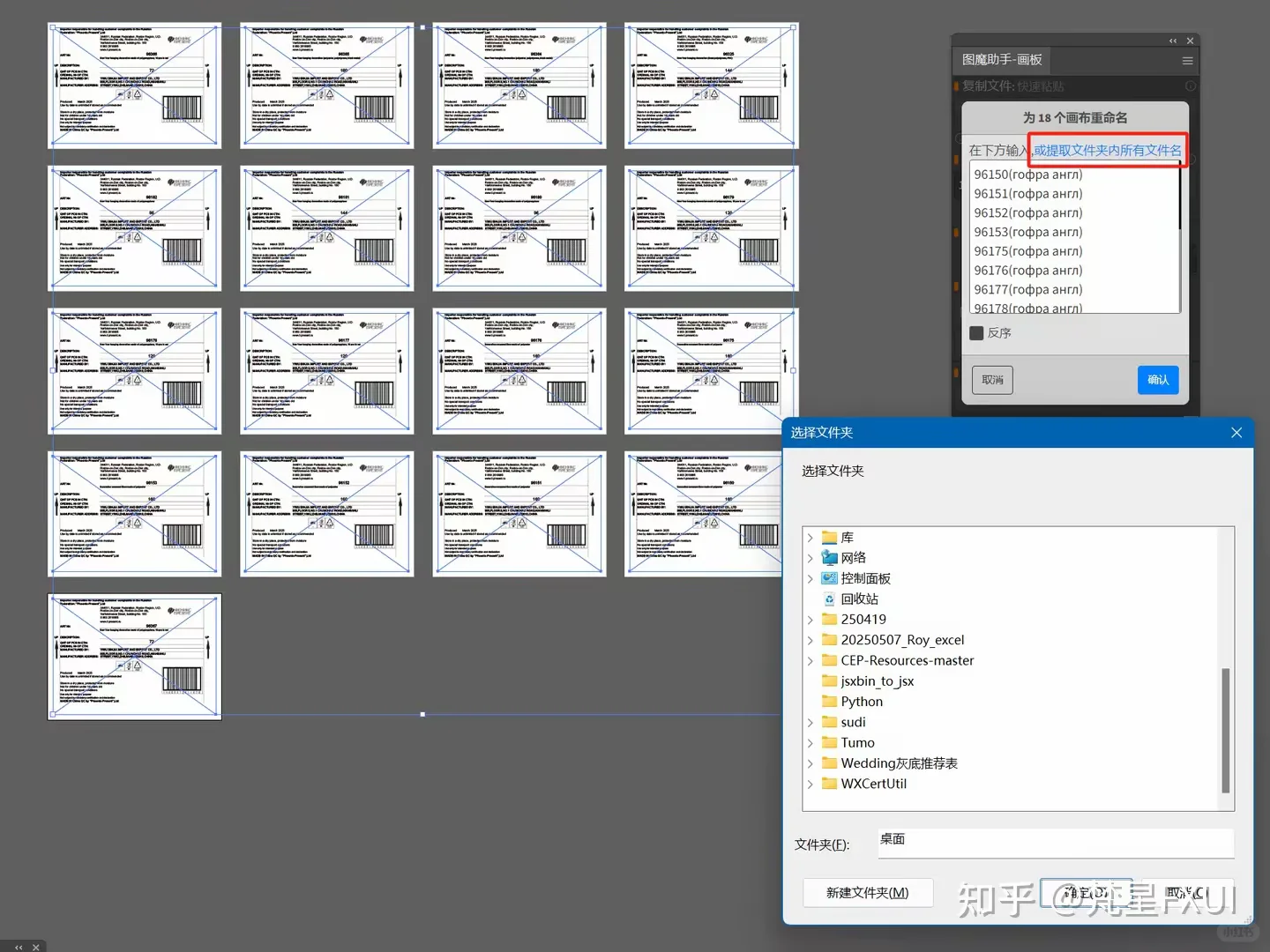Click the 96151(гофра англ) list entry
The height and width of the screenshot is (952, 1270).
pyautogui.click(x=1028, y=194)
